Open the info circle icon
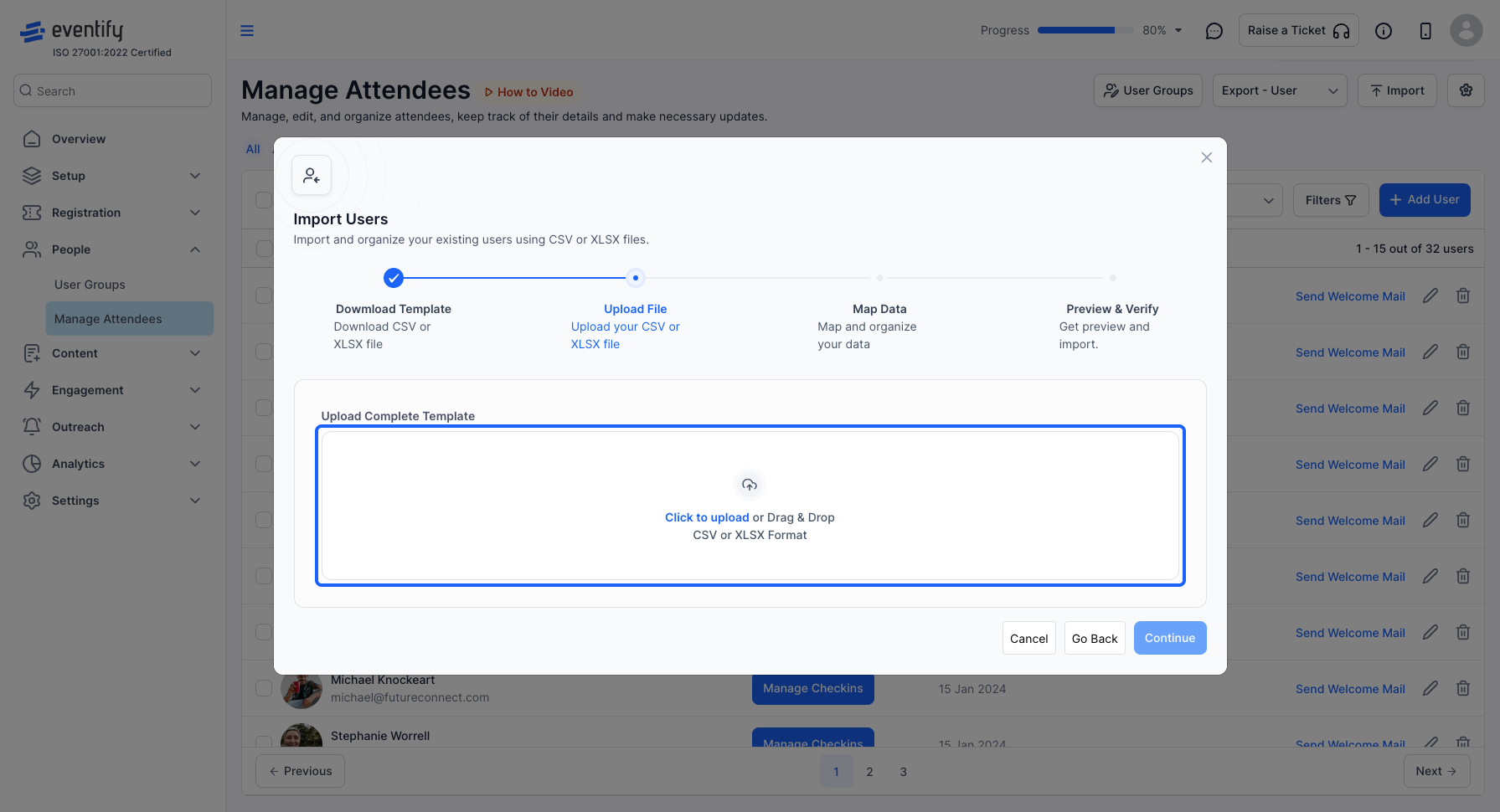The image size is (1500, 812). click(1384, 31)
